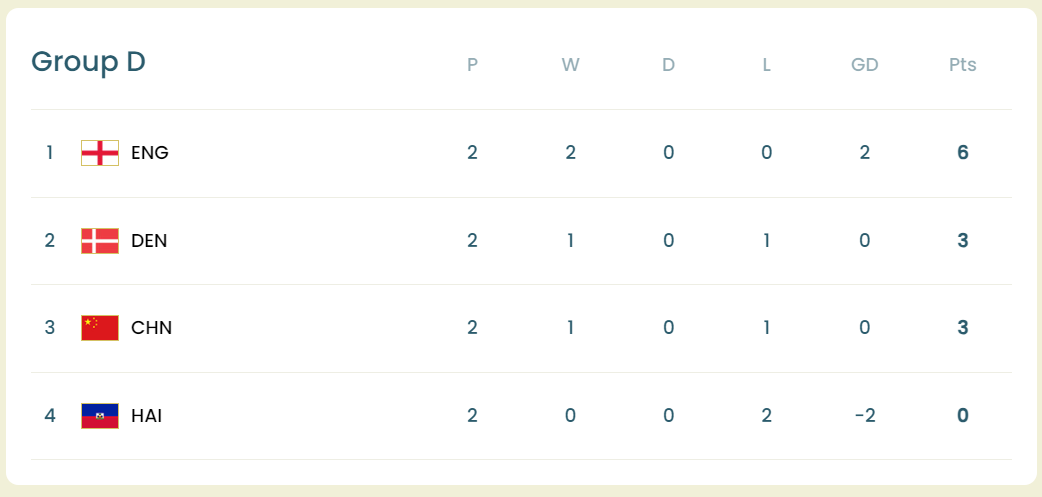Click the Group D heading

pos(88,62)
